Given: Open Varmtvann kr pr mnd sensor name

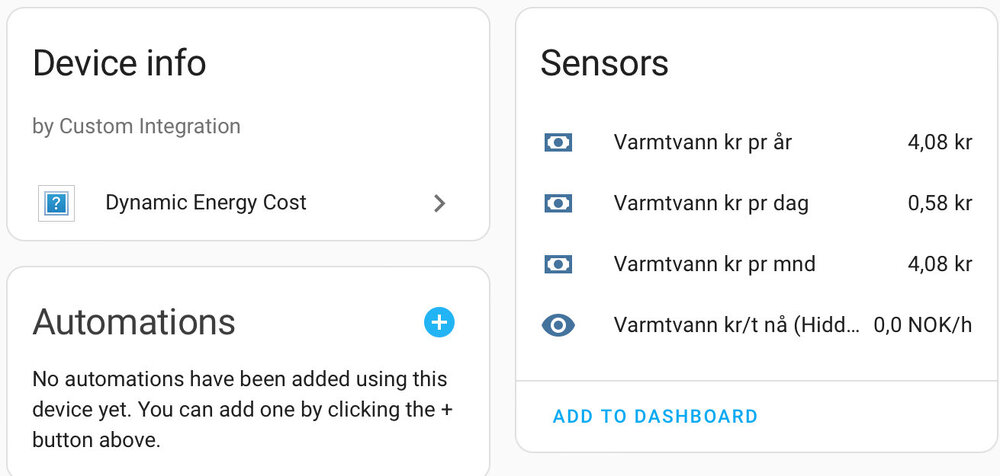Looking at the screenshot, I should pyautogui.click(x=714, y=264).
